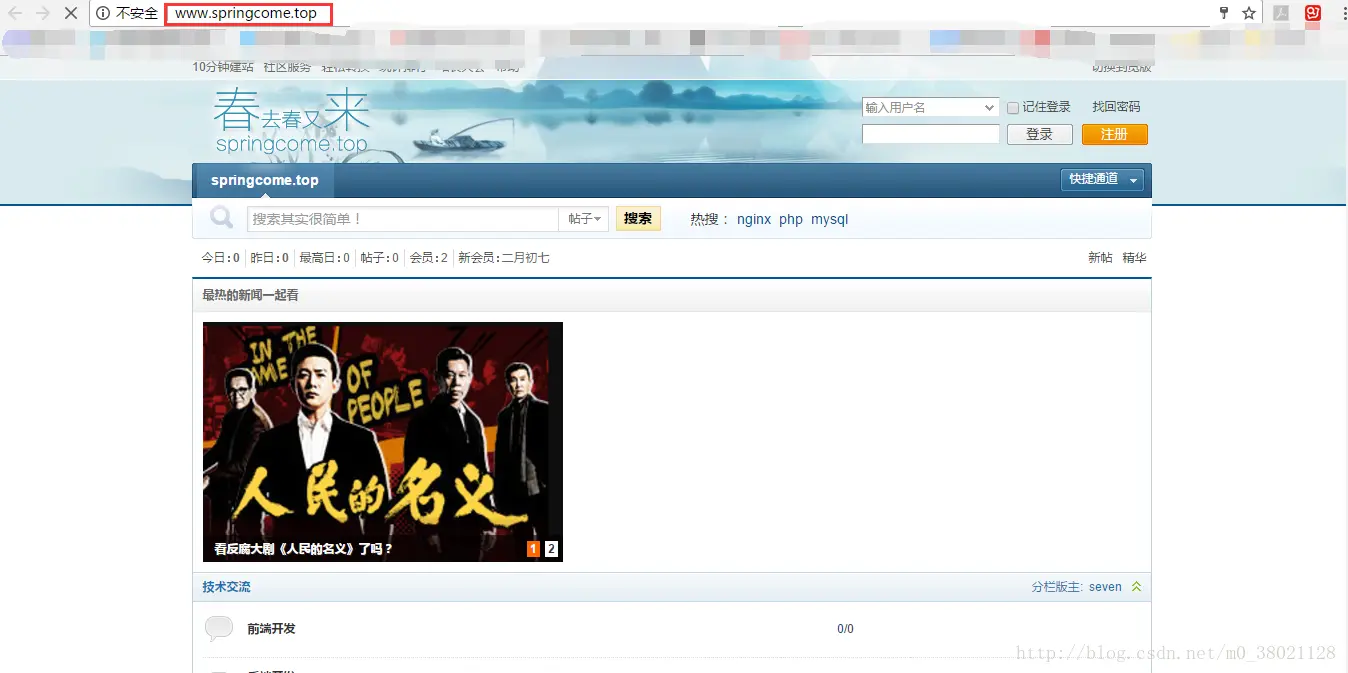Viewport: 1348px width, 673px height.
Task: Open the 技术交流 category heading
Action: pyautogui.click(x=226, y=587)
